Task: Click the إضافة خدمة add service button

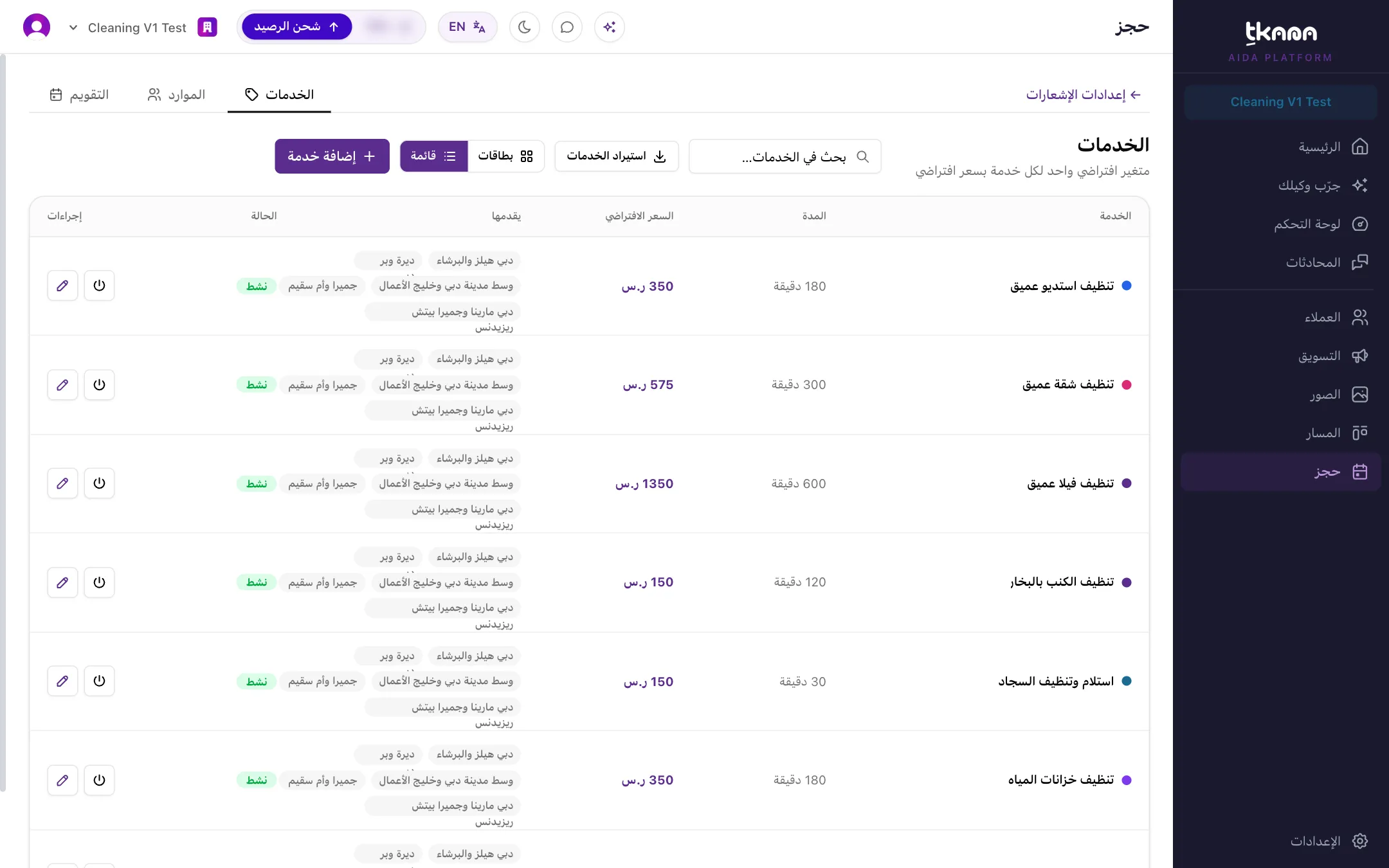Action: point(332,156)
